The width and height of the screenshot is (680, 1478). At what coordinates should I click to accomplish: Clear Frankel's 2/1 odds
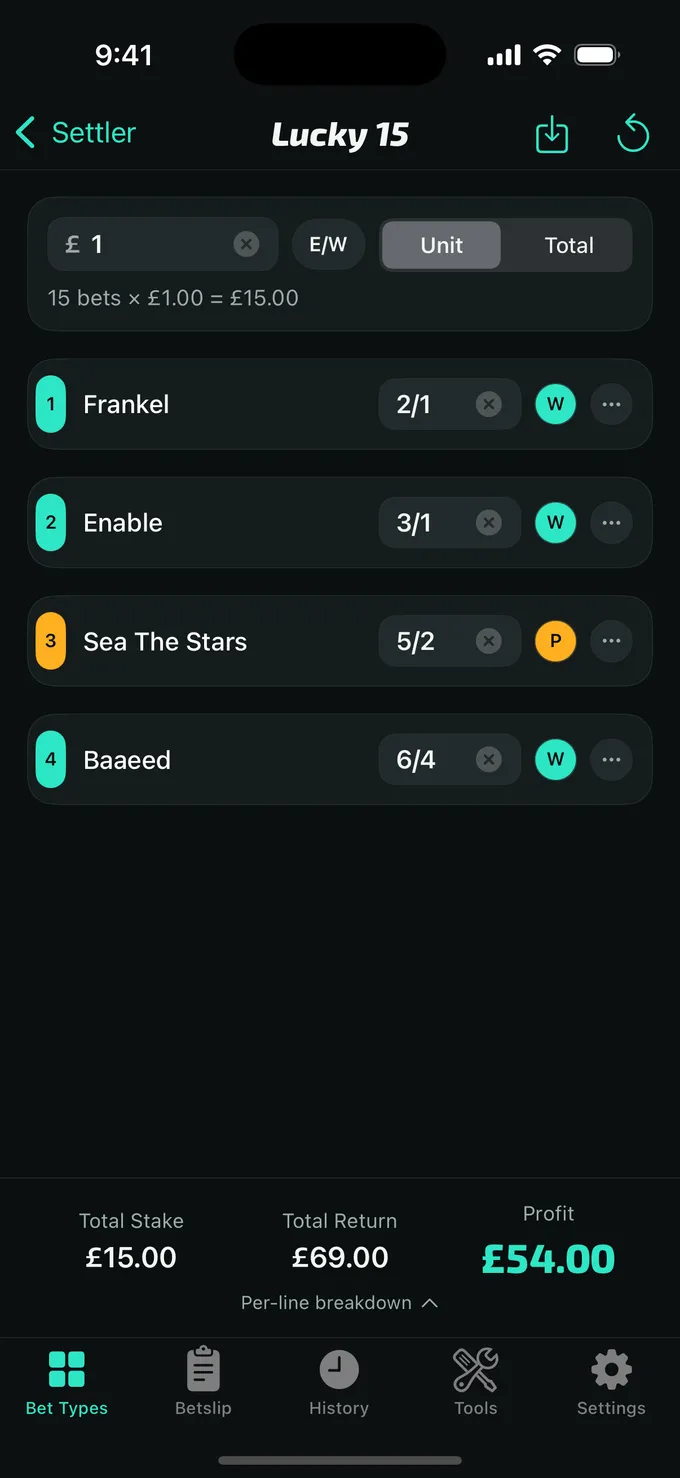click(x=488, y=404)
